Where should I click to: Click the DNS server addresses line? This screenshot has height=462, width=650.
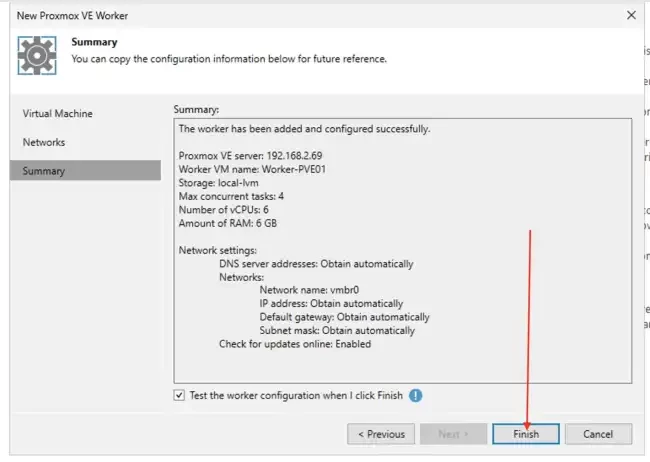316,264
